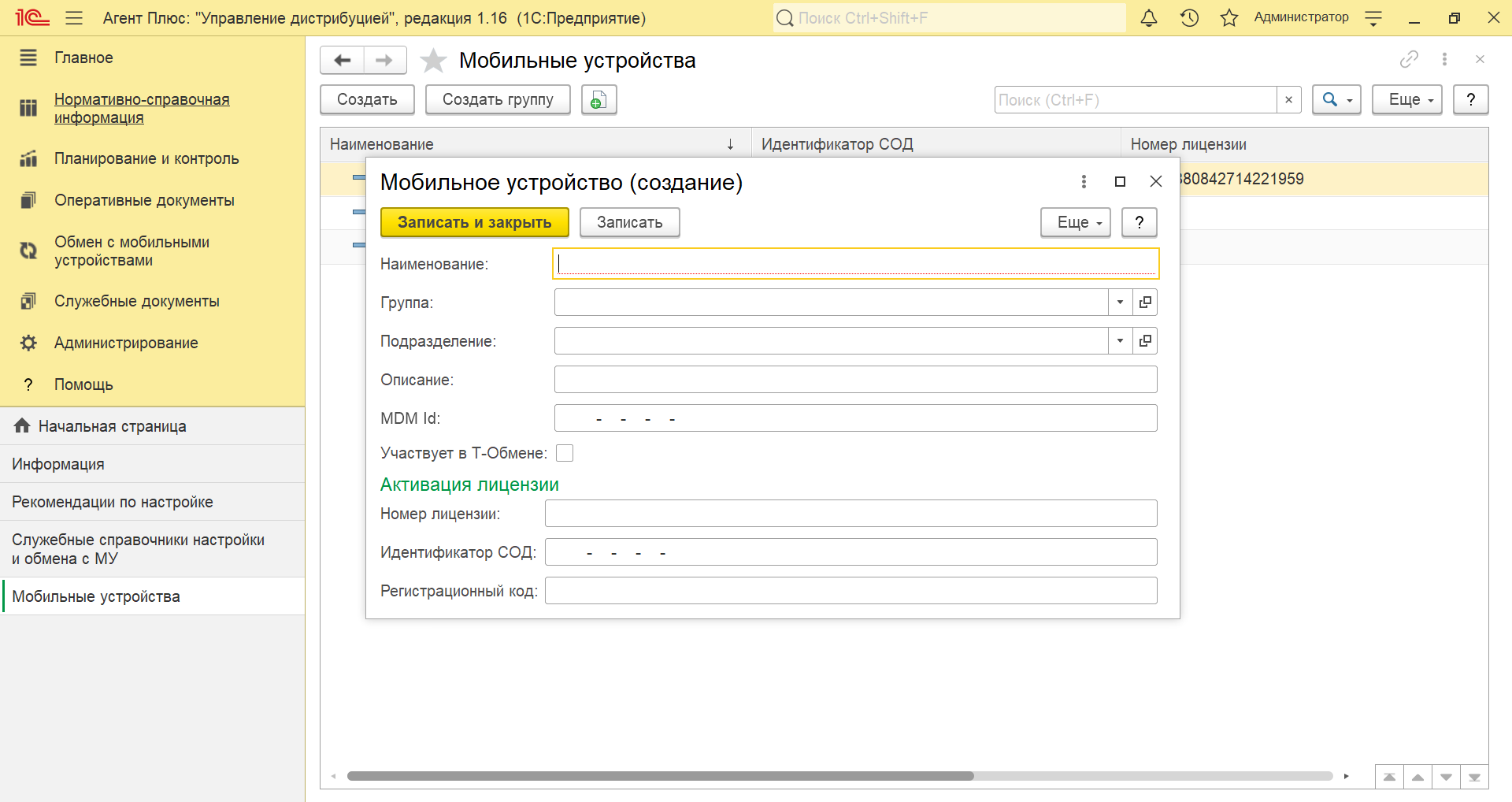The height and width of the screenshot is (802, 1512).
Task: Switch to Рекомендации по настройке tab
Action: click(x=153, y=502)
